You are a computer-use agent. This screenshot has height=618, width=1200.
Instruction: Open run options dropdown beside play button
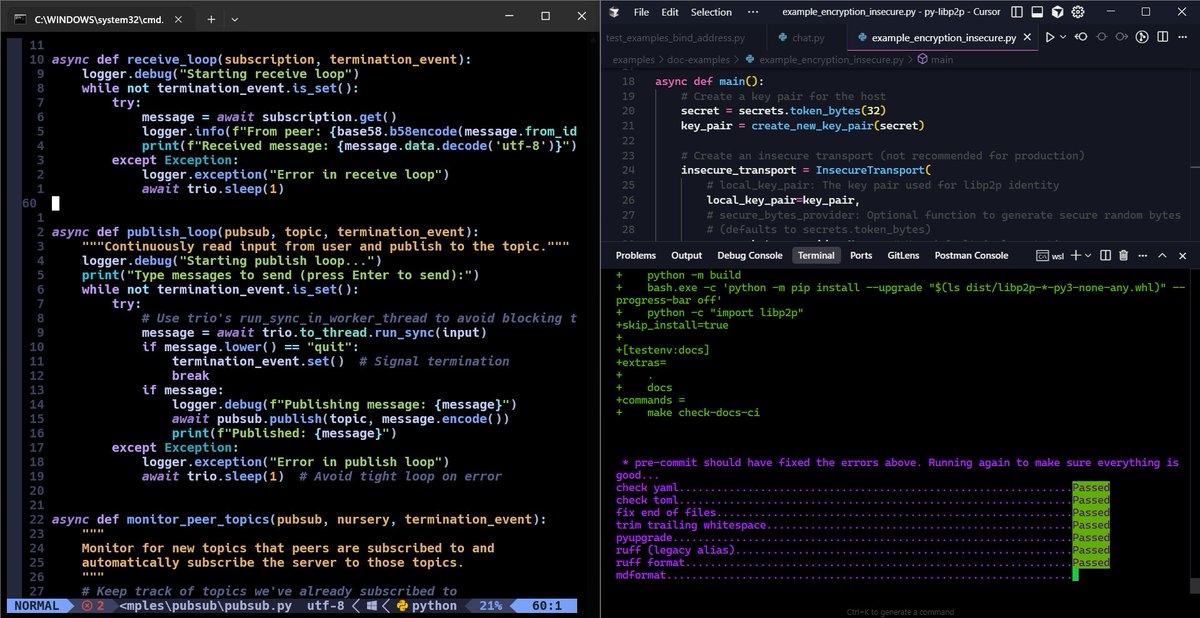pyautogui.click(x=1063, y=37)
